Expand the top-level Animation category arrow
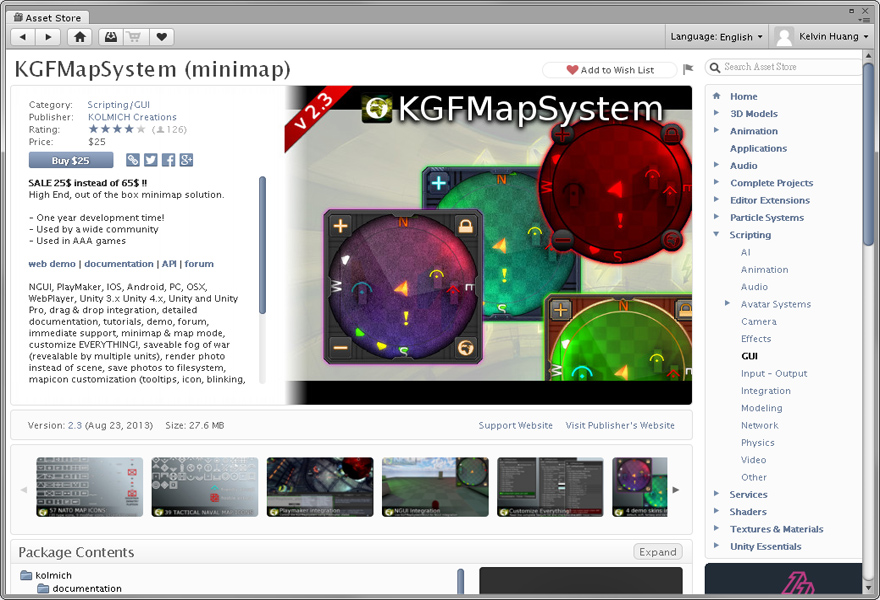880x600 pixels. (x=716, y=130)
